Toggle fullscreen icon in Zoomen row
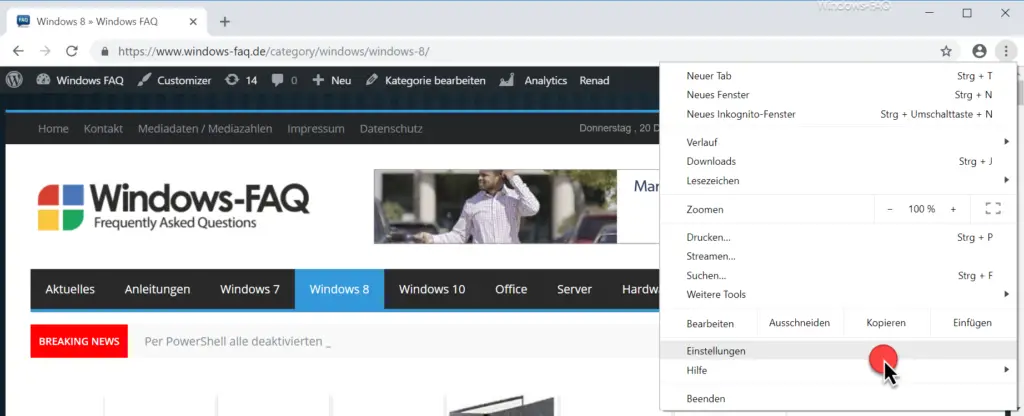1024x416 pixels. point(993,209)
